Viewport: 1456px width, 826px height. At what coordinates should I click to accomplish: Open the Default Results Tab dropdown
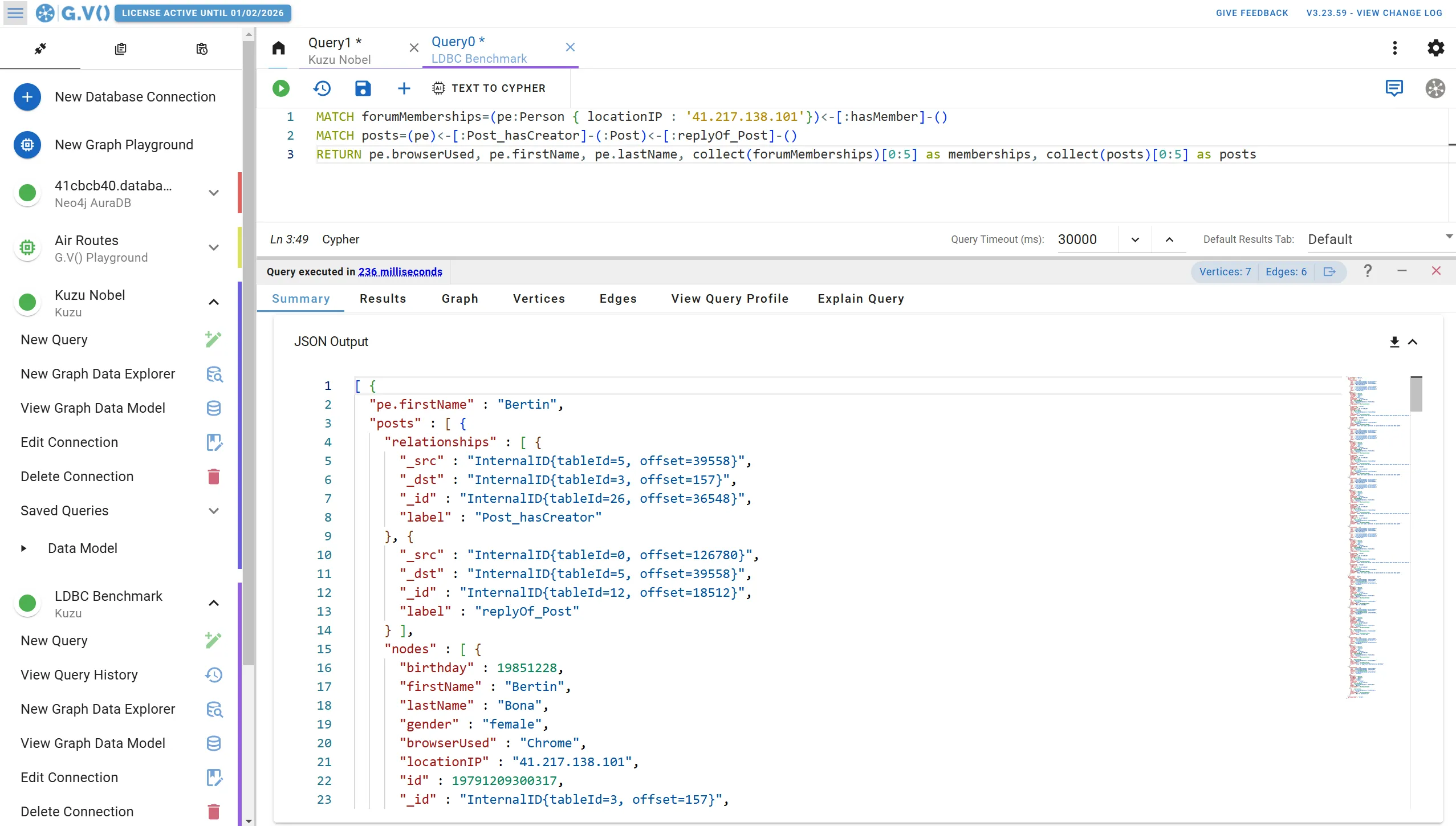[1381, 239]
